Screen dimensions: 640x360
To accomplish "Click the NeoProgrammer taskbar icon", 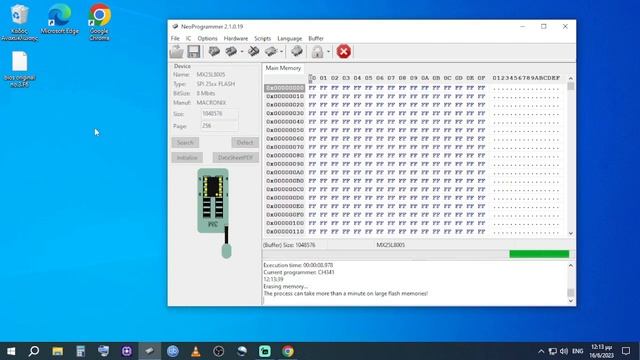I will pos(150,351).
